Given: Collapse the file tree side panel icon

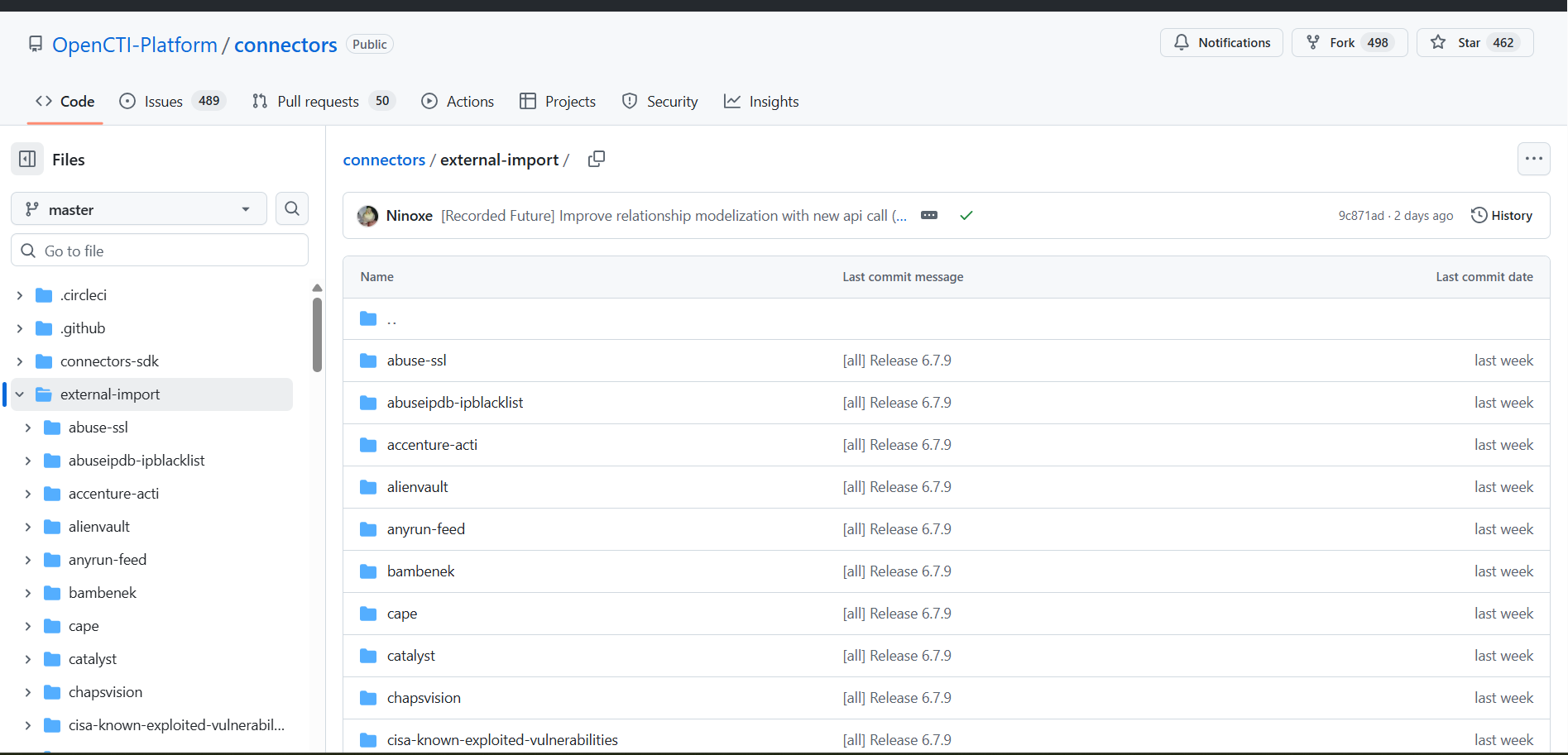Looking at the screenshot, I should [x=27, y=159].
